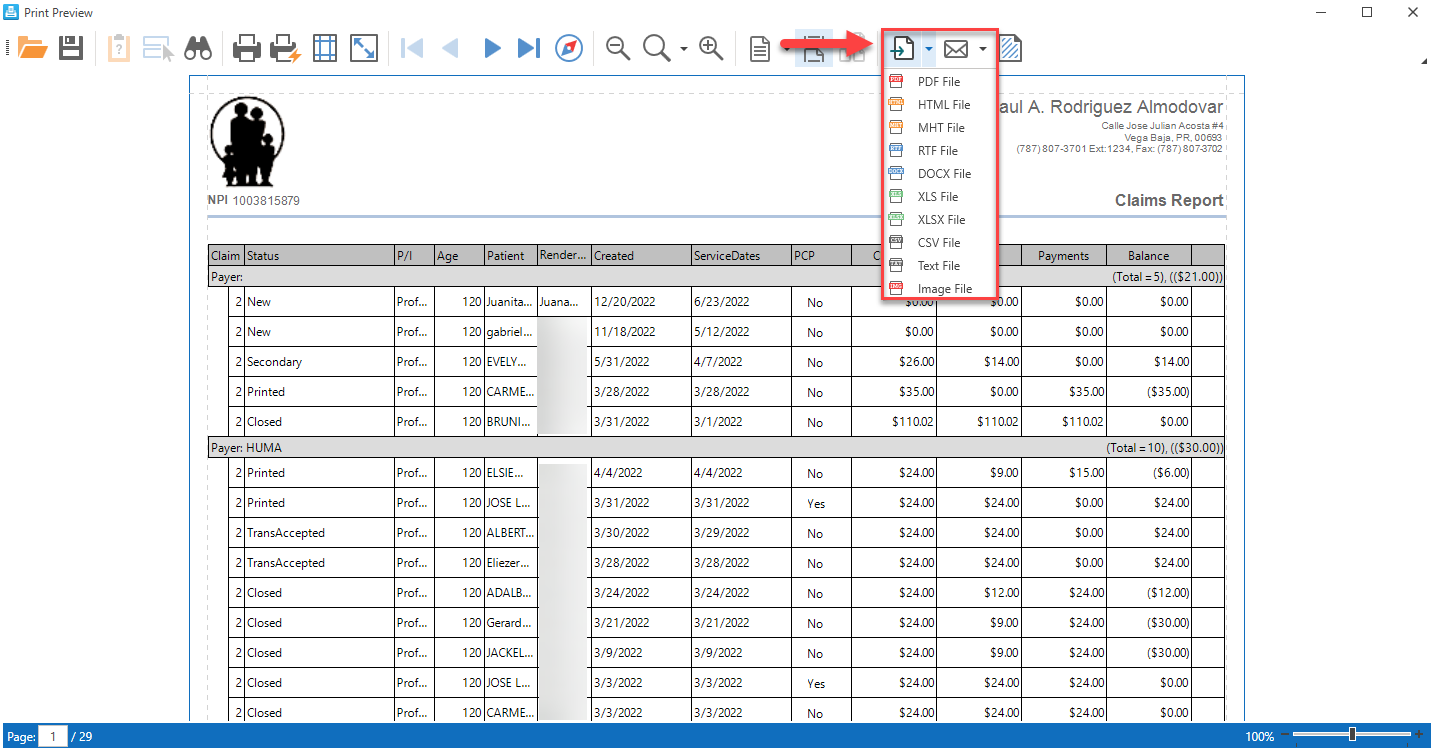Click the toolbar drag grip handle
Viewport: 1434px width, 753px height.
coord(8,48)
